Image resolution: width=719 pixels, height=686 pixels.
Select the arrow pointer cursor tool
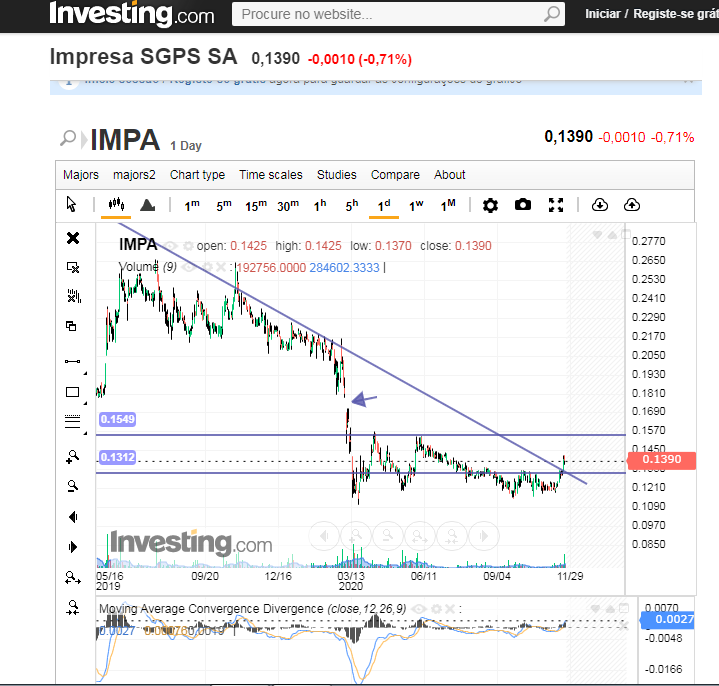(x=72, y=204)
